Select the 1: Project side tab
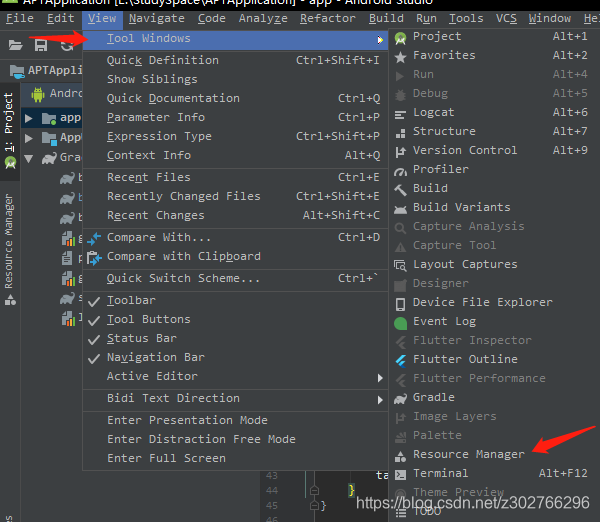Image resolution: width=600 pixels, height=522 pixels. 9,131
